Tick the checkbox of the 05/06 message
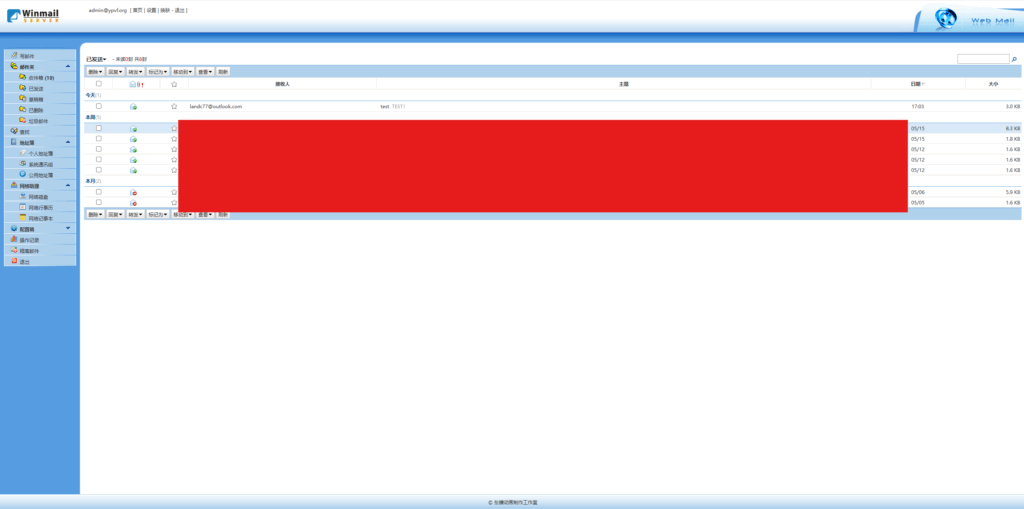This screenshot has width=1024, height=509. pos(99,191)
